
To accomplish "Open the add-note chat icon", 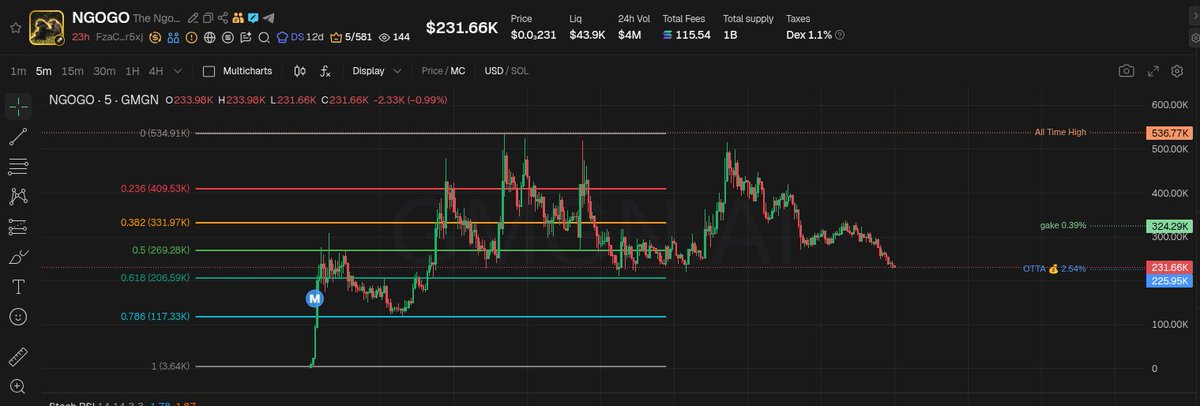I will pyautogui.click(x=246, y=37).
